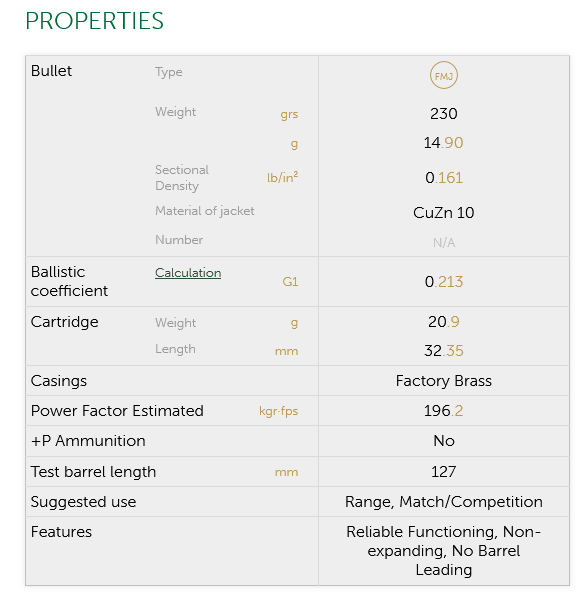588x607 pixels.
Task: Click the Reliable Functioning features text
Action: (420, 532)
